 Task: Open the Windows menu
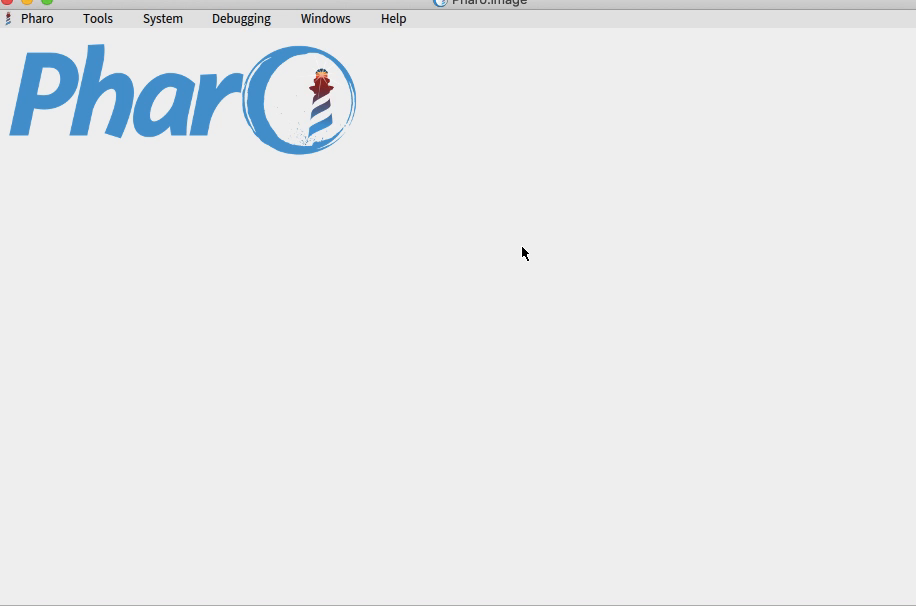tap(325, 19)
